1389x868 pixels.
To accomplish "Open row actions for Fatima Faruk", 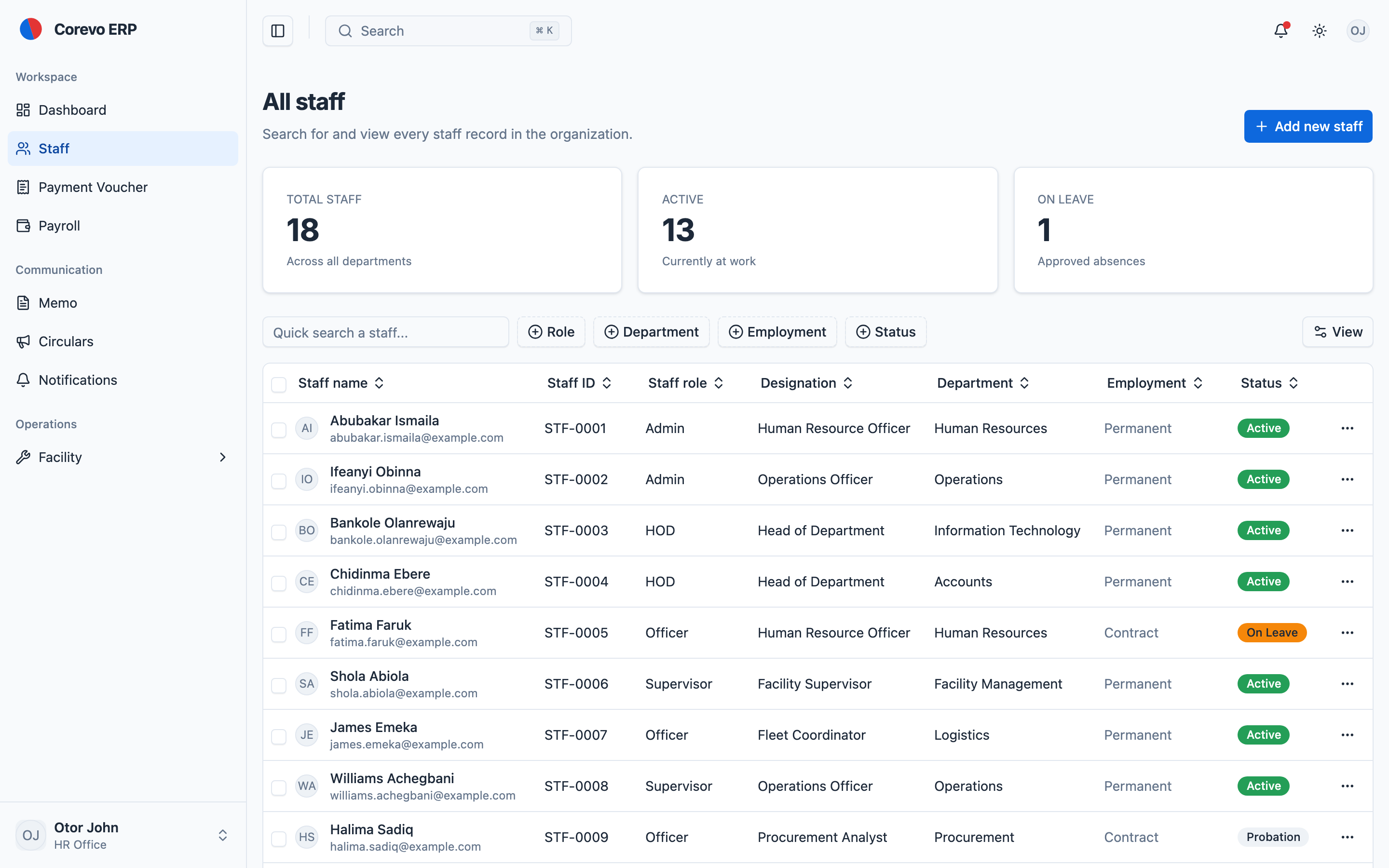I will coord(1348,633).
